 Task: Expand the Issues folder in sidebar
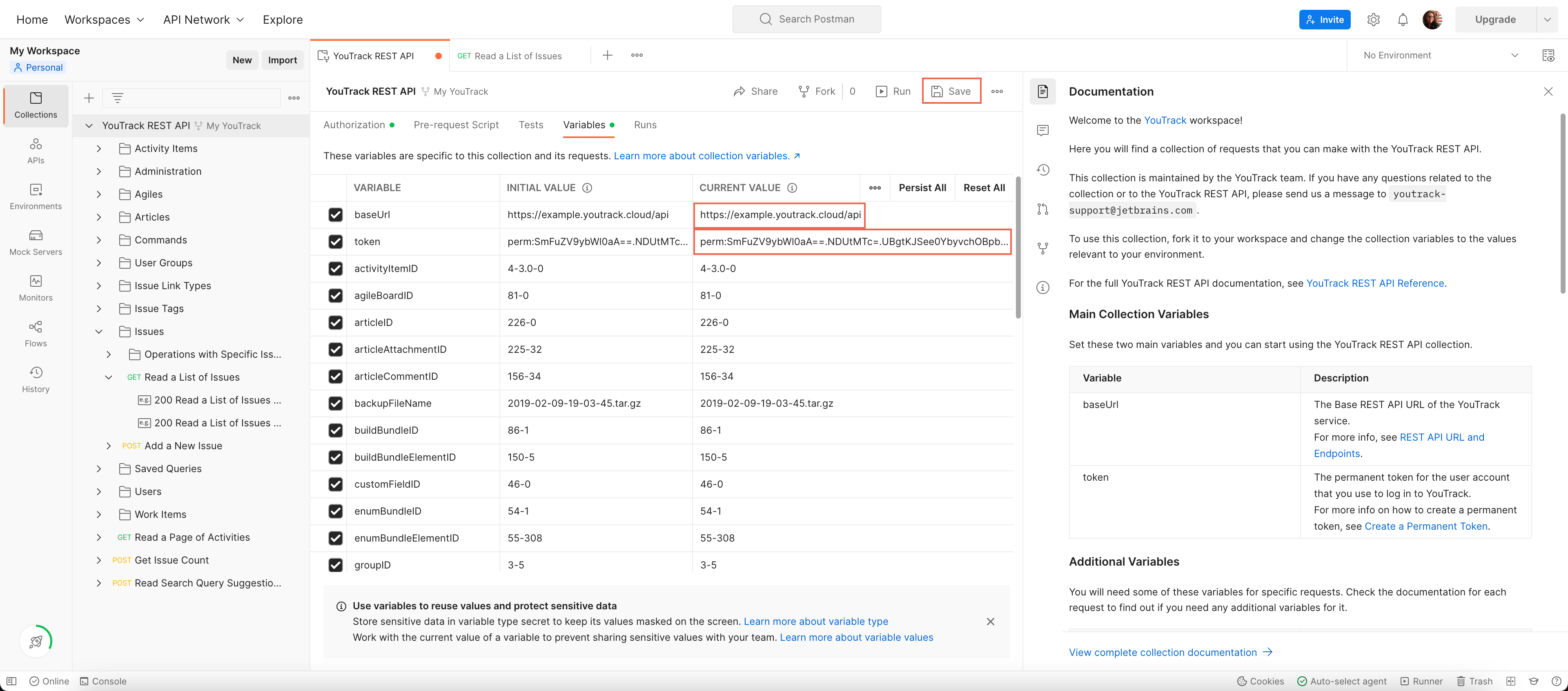[x=97, y=331]
